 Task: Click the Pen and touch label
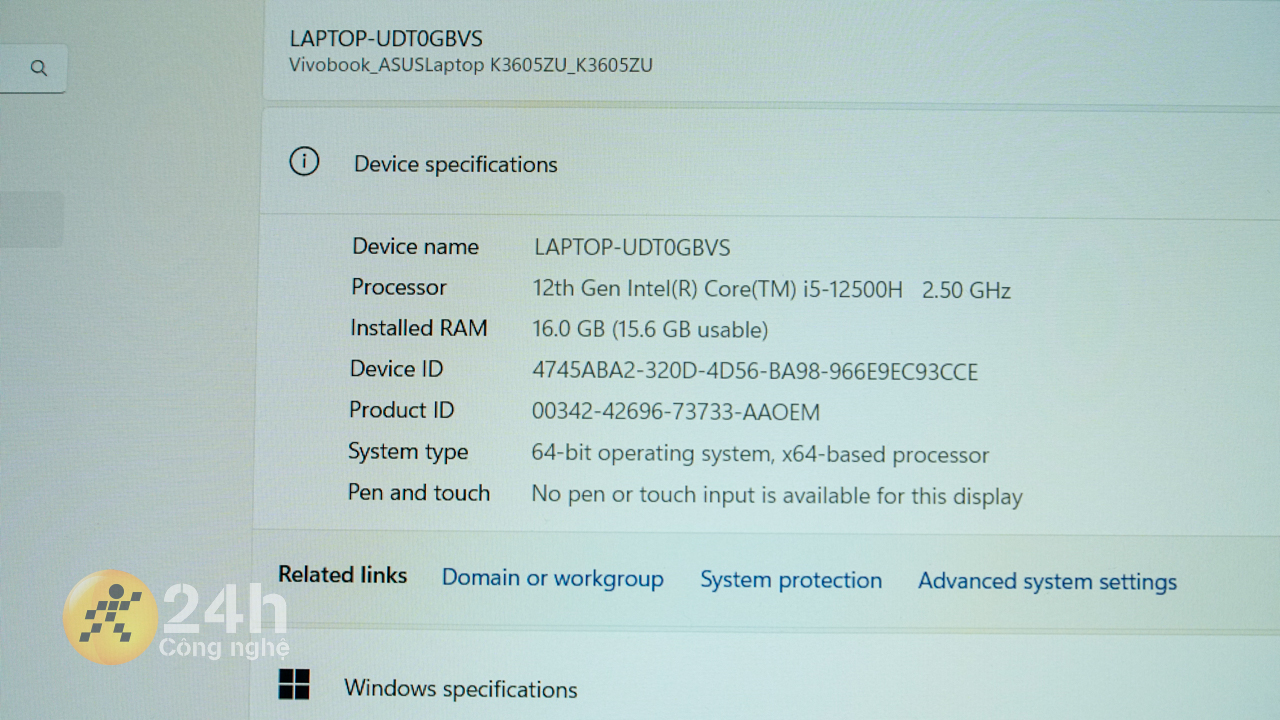tap(419, 493)
